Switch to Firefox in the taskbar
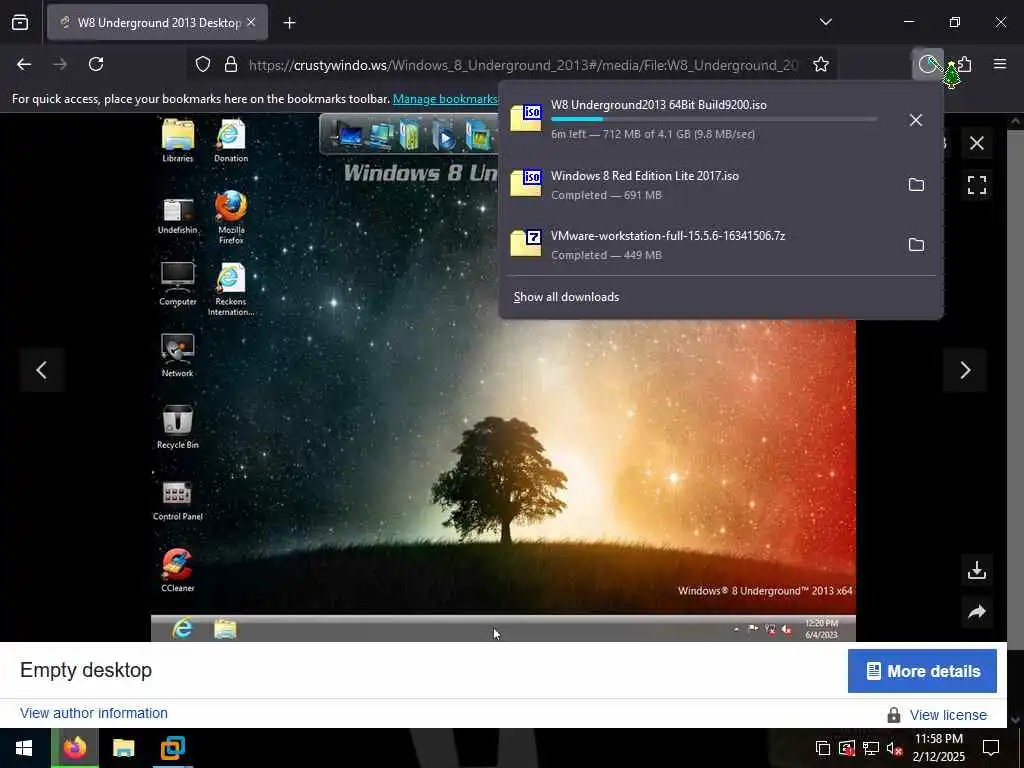Viewport: 1024px width, 768px height. pos(74,748)
